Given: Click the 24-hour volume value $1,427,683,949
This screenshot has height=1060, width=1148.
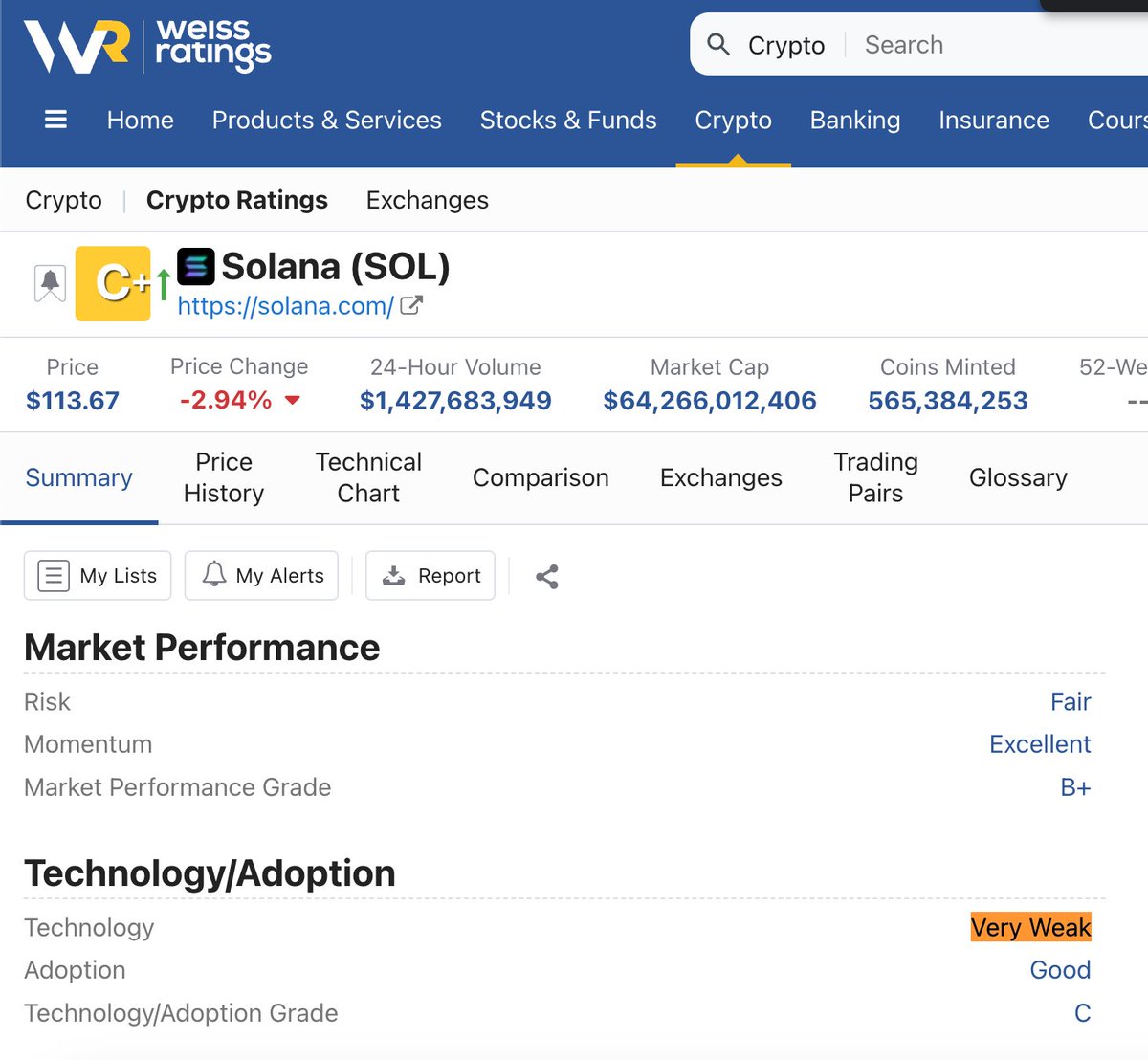Looking at the screenshot, I should tap(455, 400).
